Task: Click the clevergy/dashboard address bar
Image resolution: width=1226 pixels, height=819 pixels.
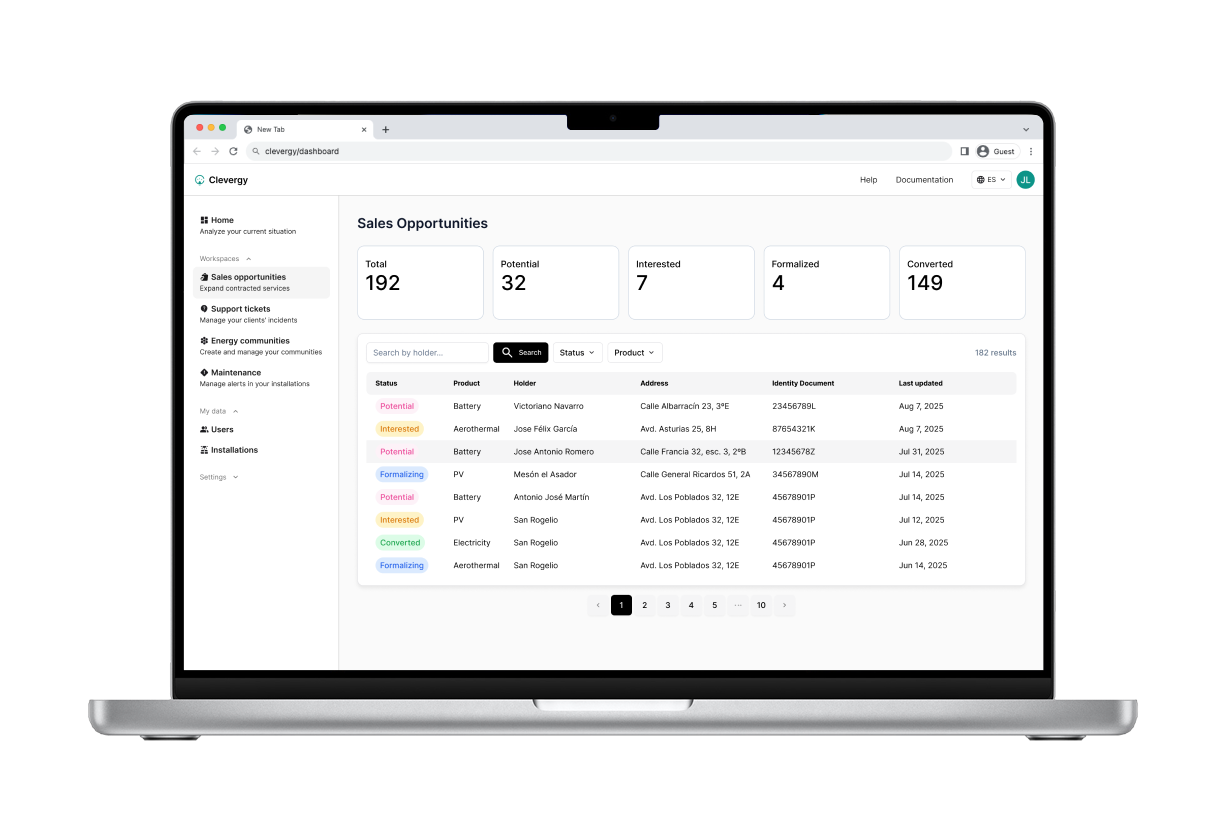Action: click(x=599, y=151)
